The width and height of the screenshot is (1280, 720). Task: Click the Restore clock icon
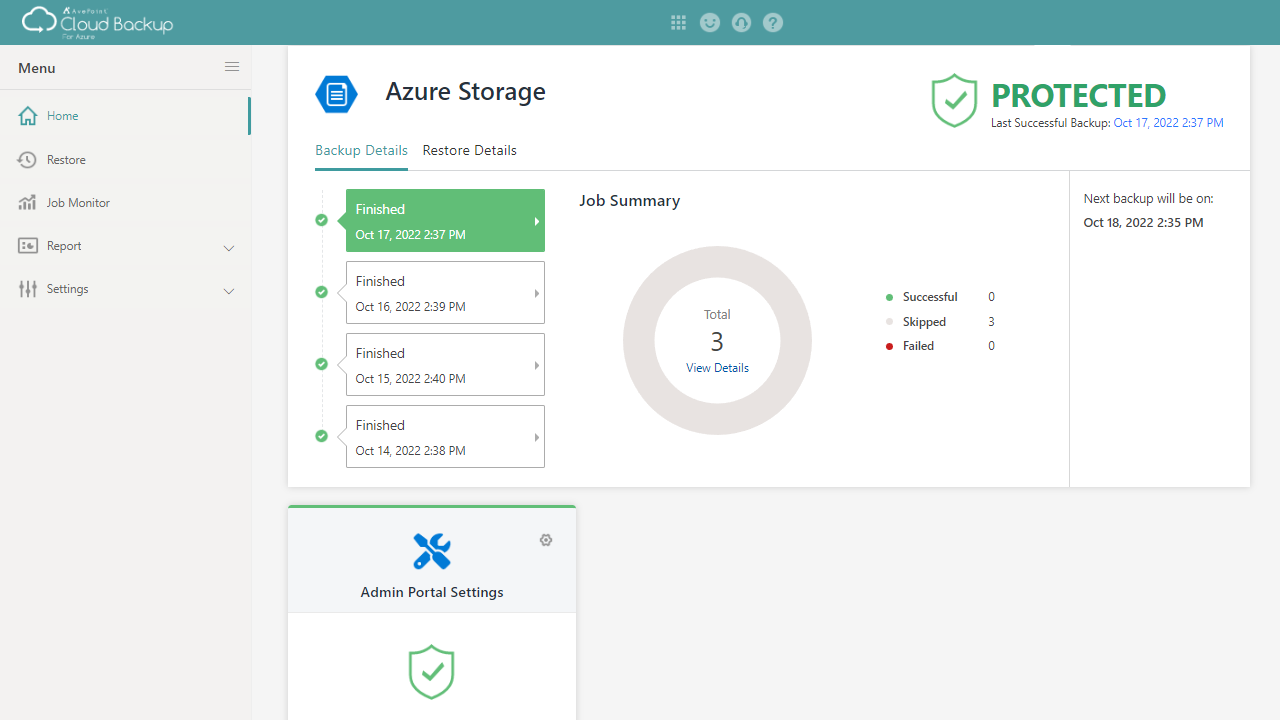pos(28,160)
